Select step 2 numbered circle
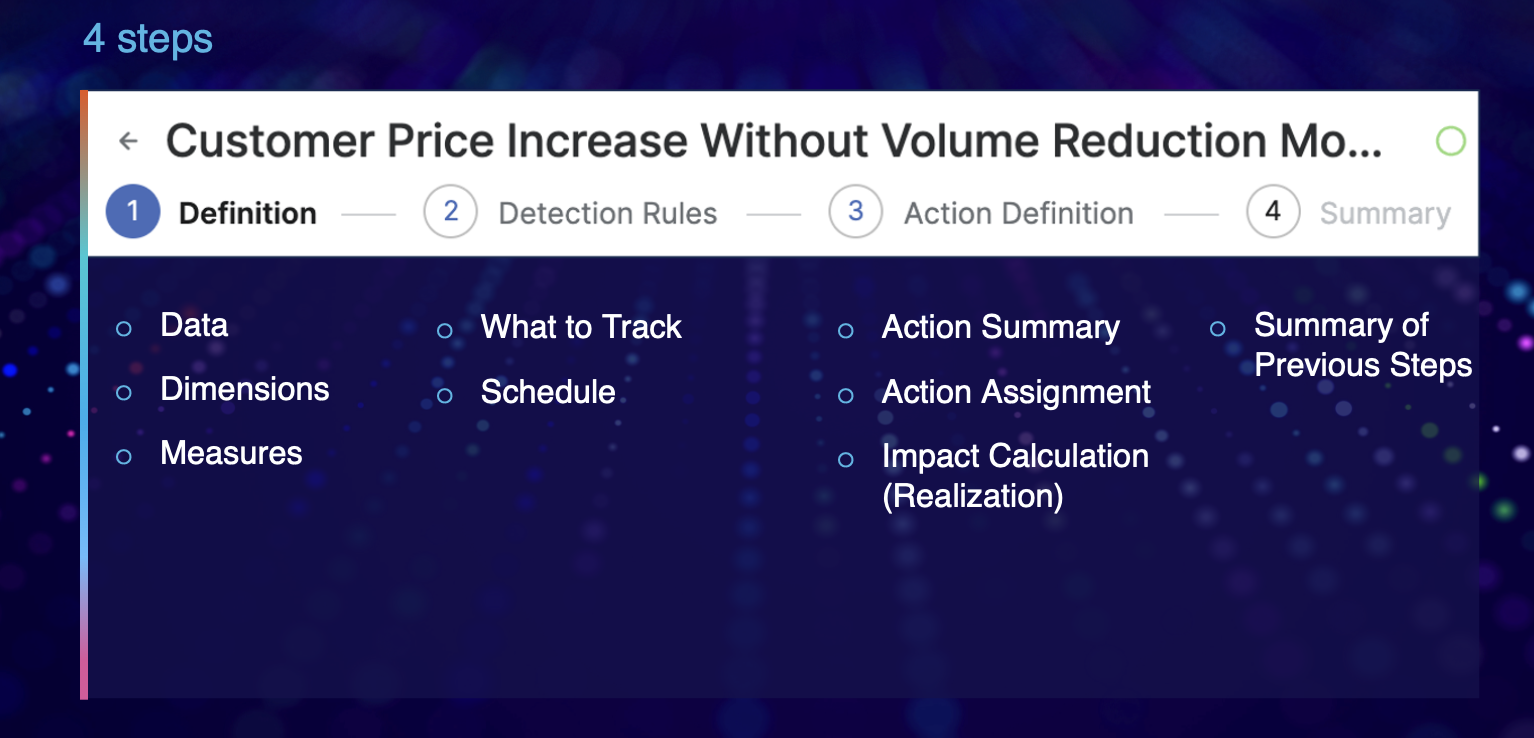 (450, 213)
